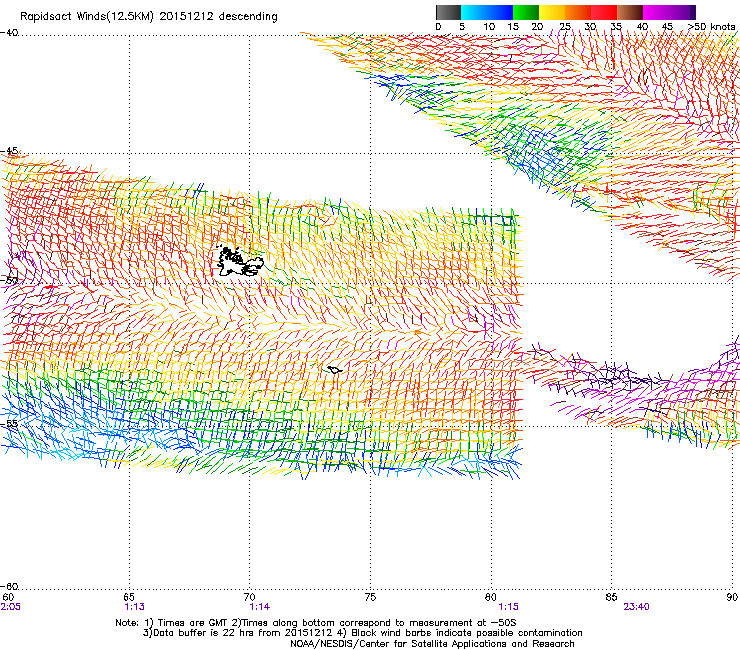Click the '-60' latitude label

(x=9, y=587)
